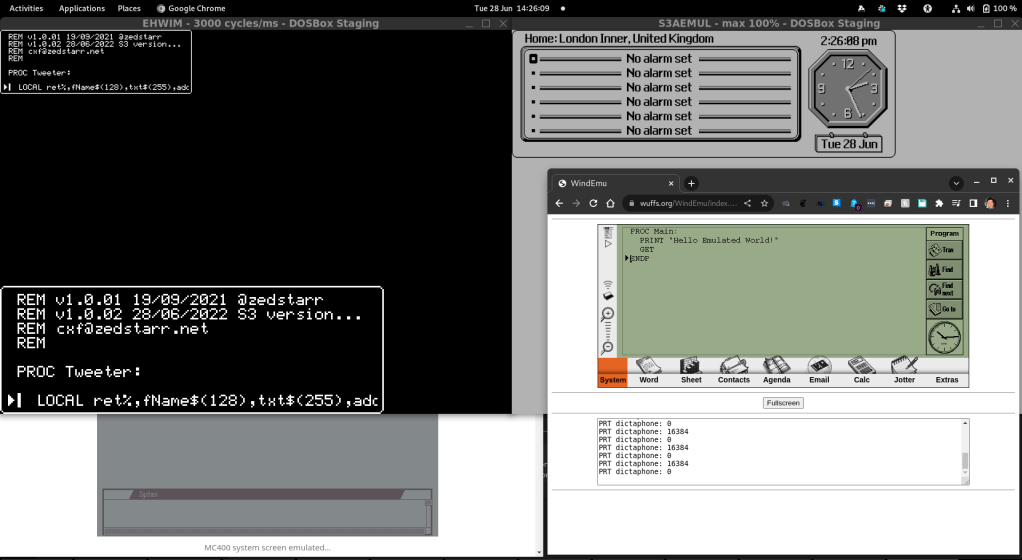Select the first alarm slot marker

click(x=533, y=59)
